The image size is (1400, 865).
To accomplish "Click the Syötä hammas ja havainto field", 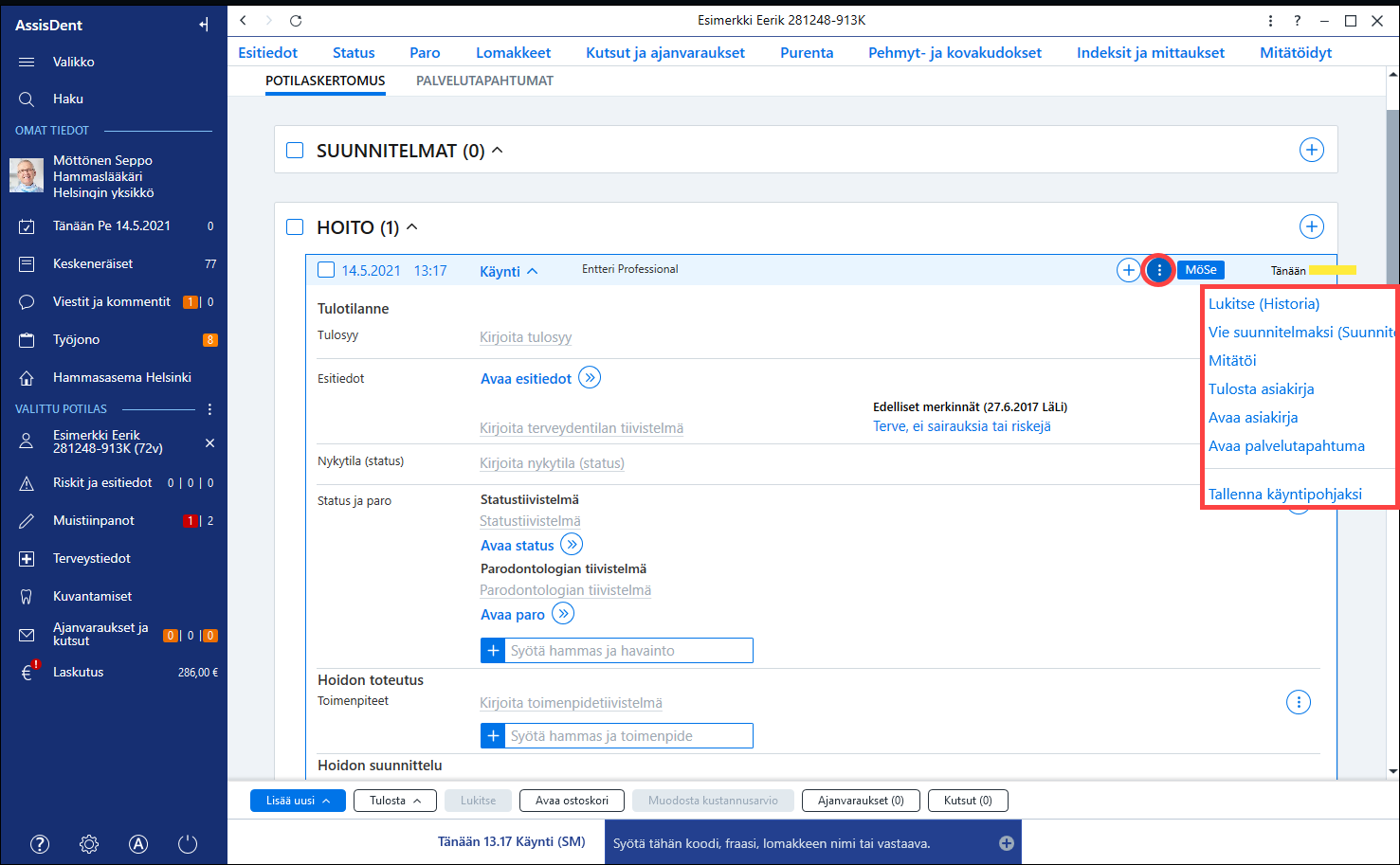I will coord(617,651).
